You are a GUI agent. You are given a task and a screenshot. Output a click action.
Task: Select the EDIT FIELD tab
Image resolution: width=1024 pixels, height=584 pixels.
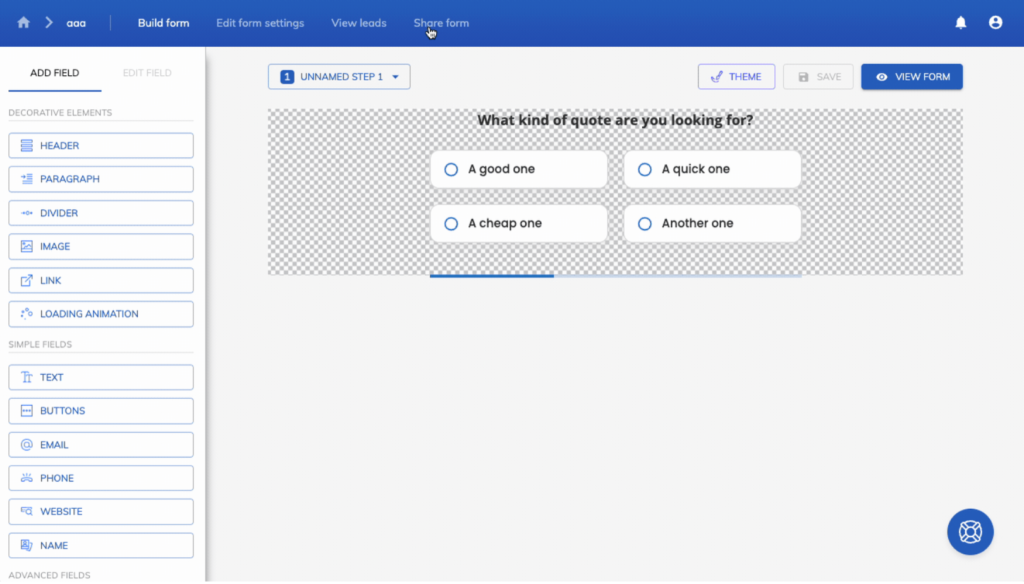point(147,73)
